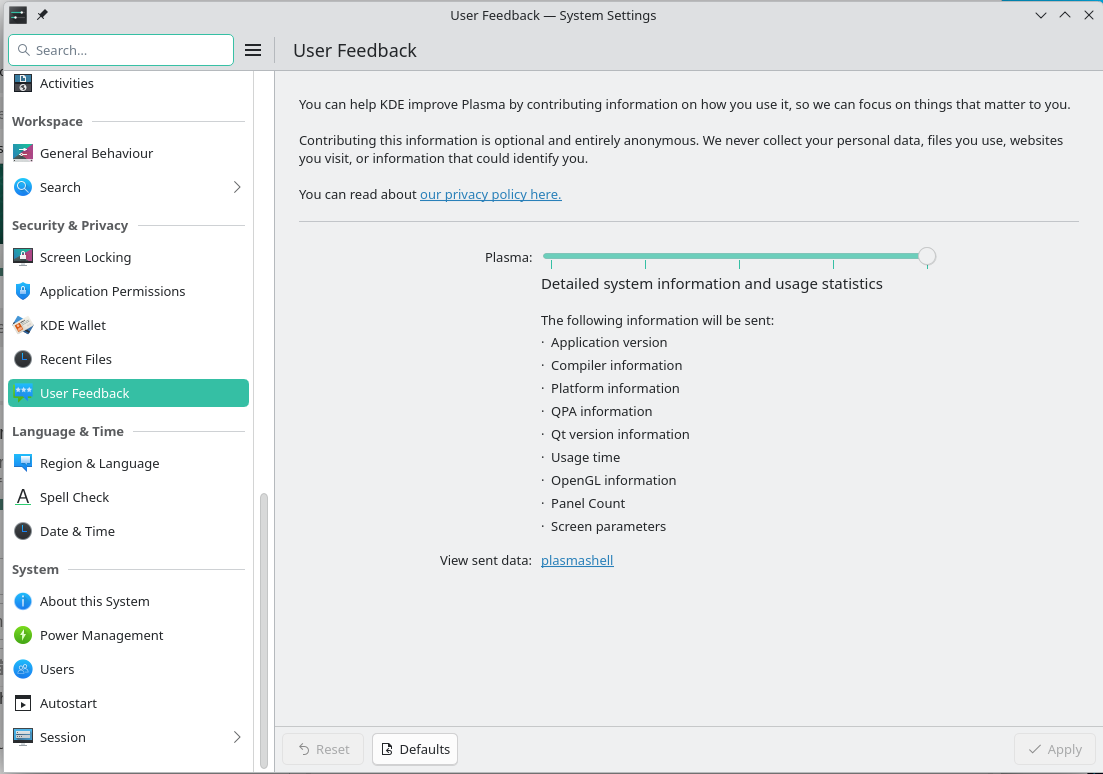Open Spell Check sidebar label
The image size is (1103, 774).
coord(75,497)
